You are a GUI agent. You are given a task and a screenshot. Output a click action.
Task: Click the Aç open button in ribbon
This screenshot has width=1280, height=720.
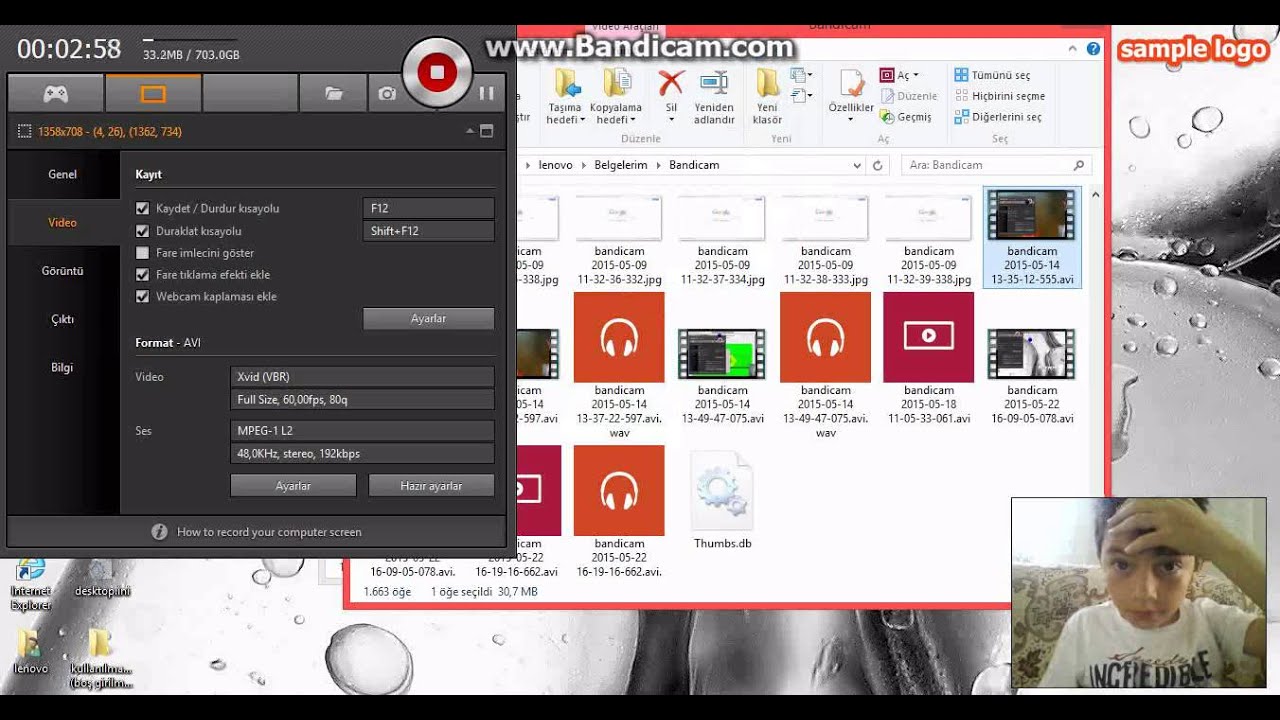(895, 75)
